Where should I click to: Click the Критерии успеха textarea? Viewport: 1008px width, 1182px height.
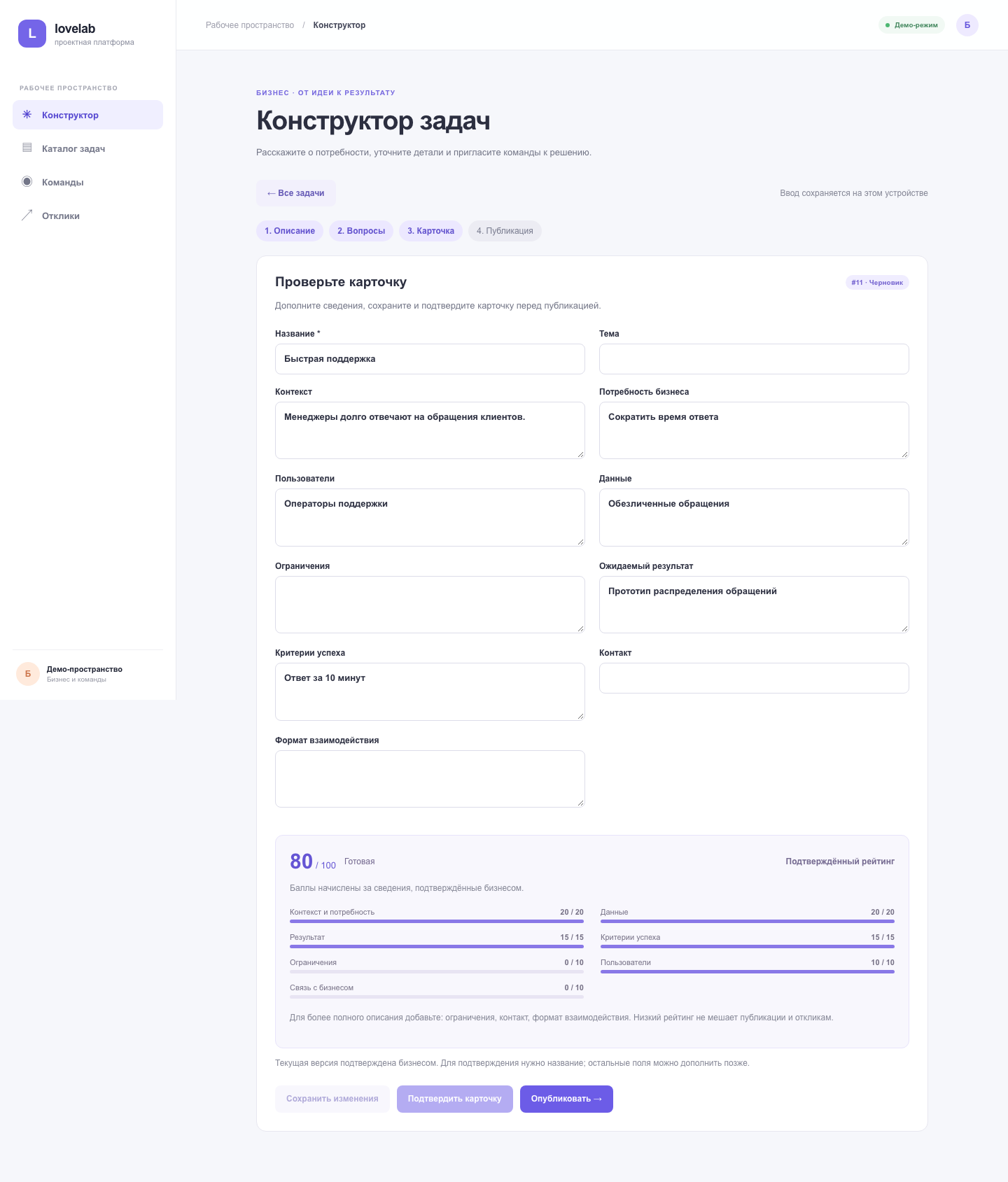[430, 691]
